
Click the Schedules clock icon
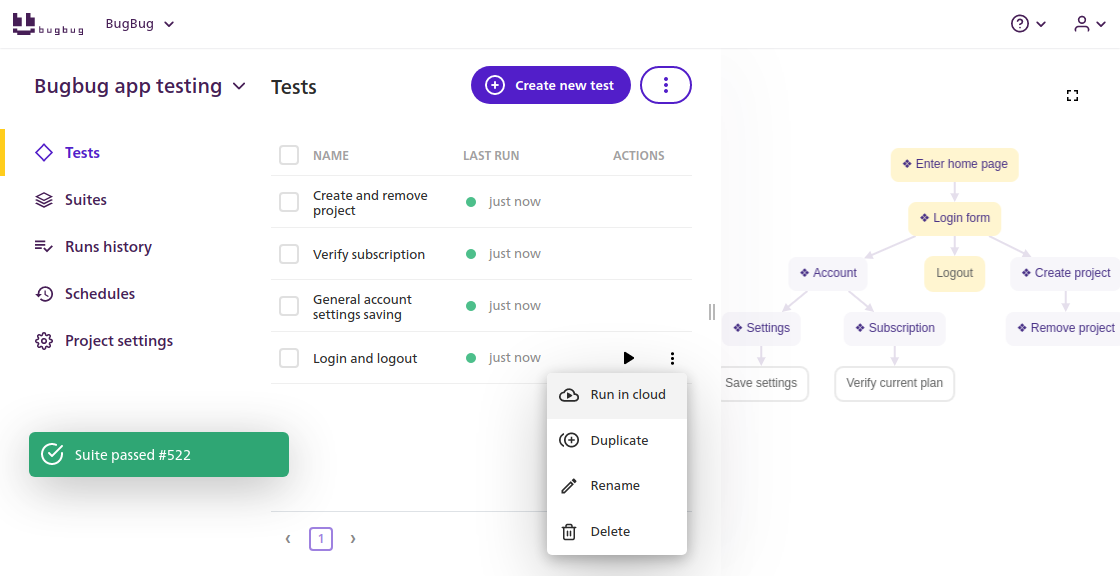(44, 294)
